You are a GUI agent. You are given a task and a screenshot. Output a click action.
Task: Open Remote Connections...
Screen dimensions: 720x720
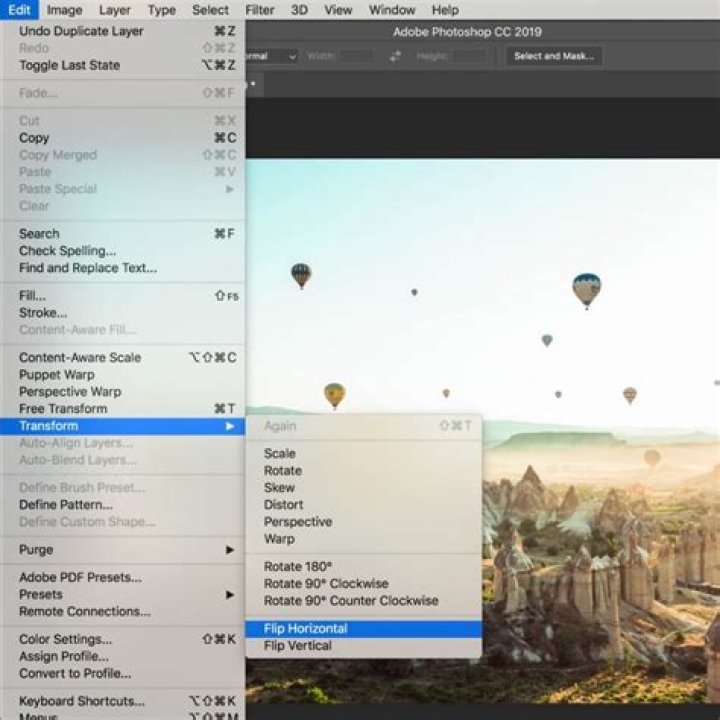[x=123, y=611]
